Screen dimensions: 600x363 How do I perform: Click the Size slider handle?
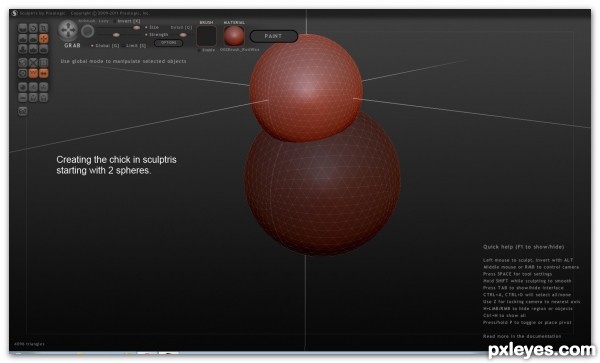(x=137, y=28)
